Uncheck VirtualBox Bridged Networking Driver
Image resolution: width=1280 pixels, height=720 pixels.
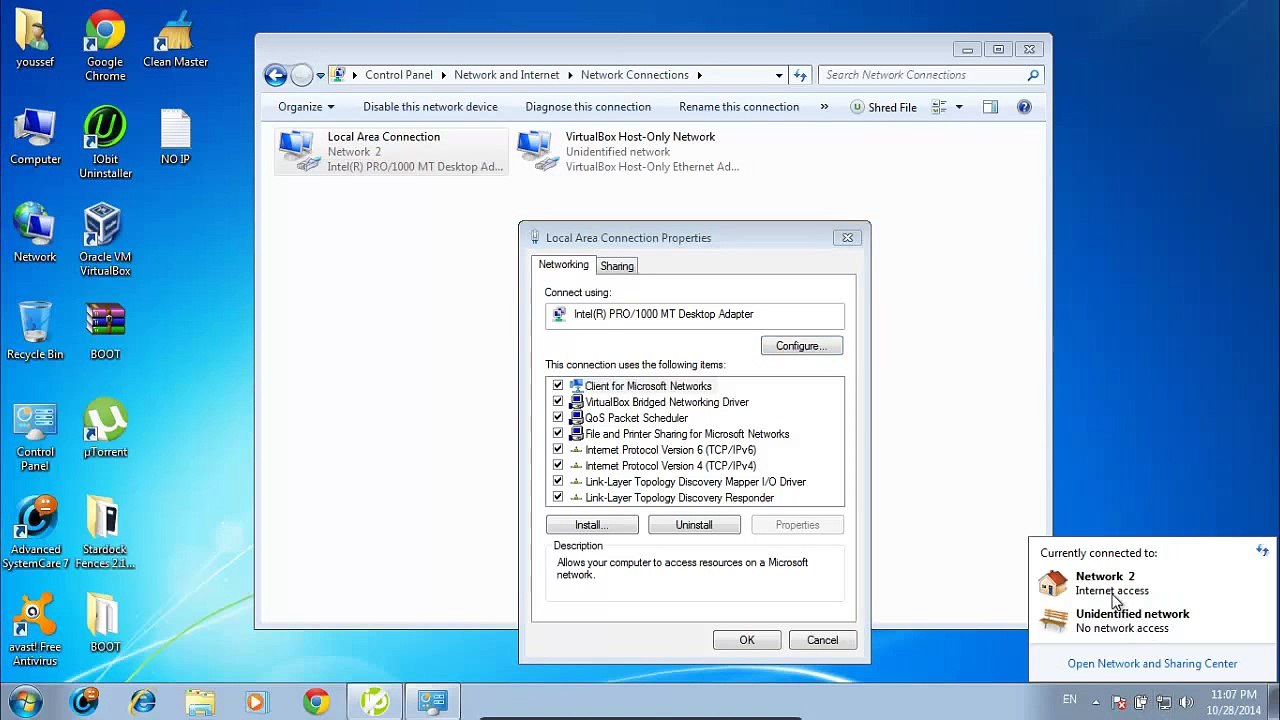coord(558,402)
